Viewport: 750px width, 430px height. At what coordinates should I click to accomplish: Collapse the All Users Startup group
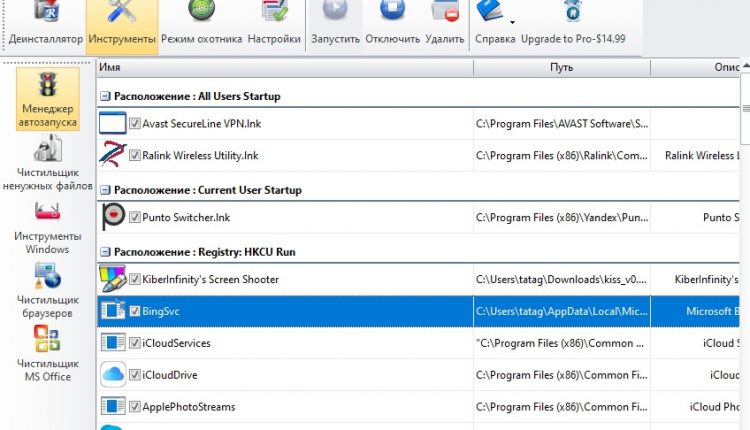[105, 96]
